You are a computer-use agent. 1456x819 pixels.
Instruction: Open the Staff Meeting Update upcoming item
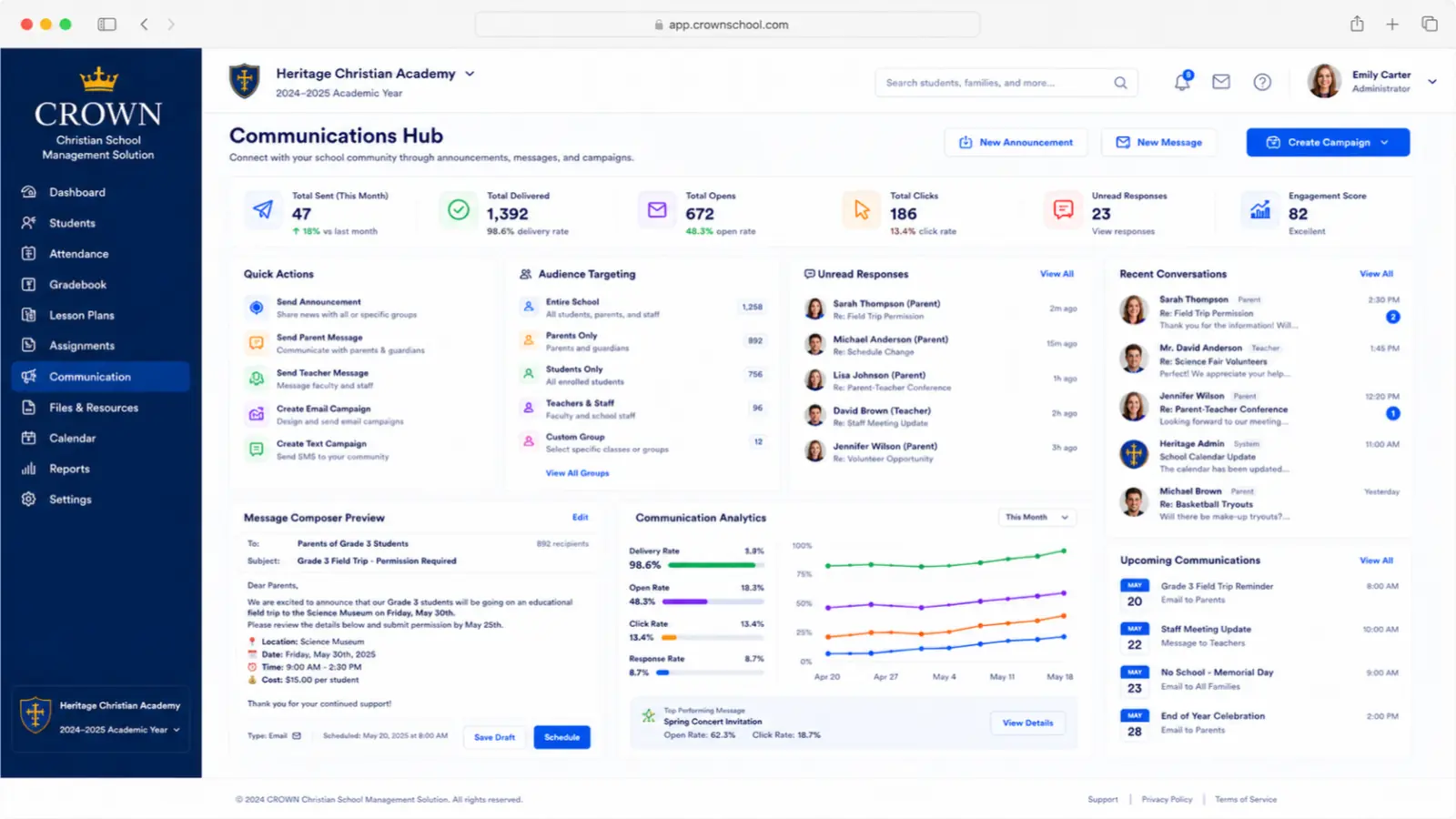pyautogui.click(x=1259, y=635)
